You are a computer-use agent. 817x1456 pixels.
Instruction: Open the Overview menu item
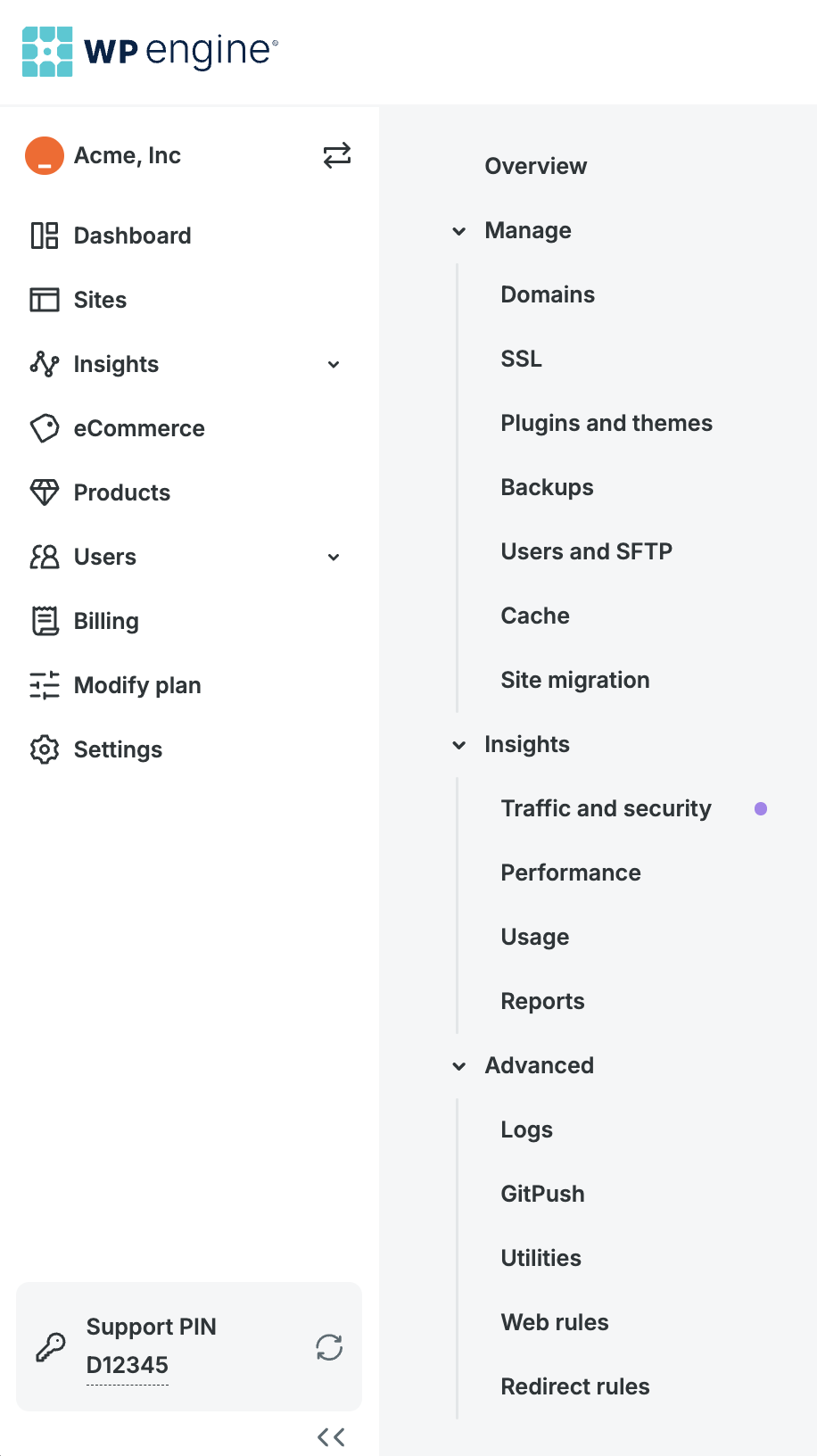click(x=535, y=166)
